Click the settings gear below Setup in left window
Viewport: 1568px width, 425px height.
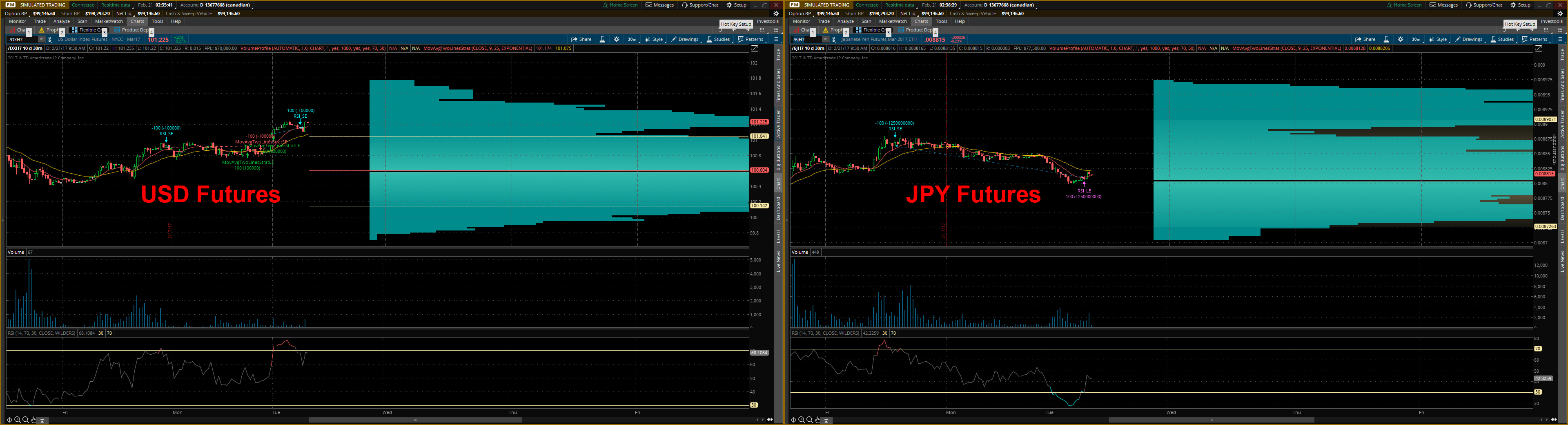pos(776,13)
